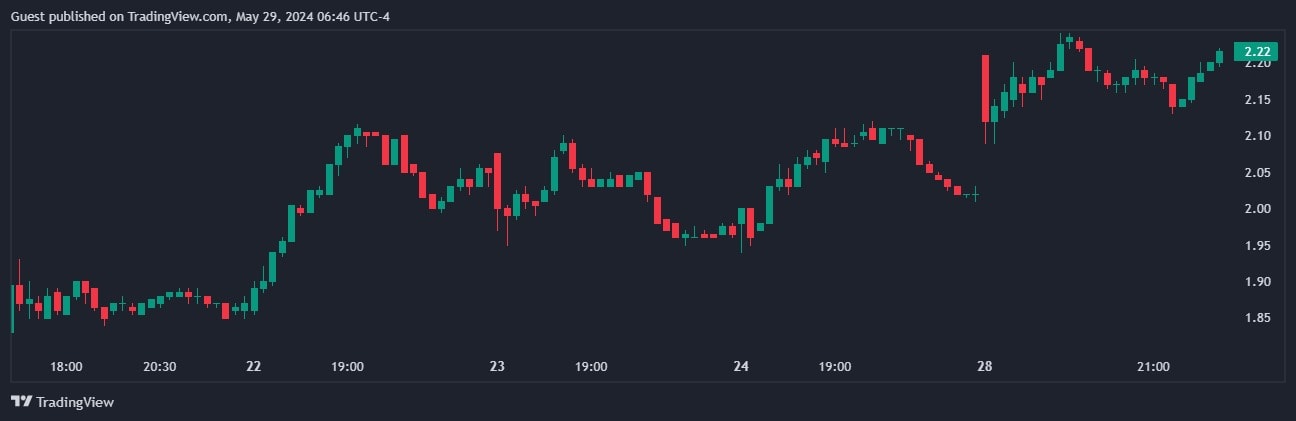Click the TradingView logo icon

[21, 401]
